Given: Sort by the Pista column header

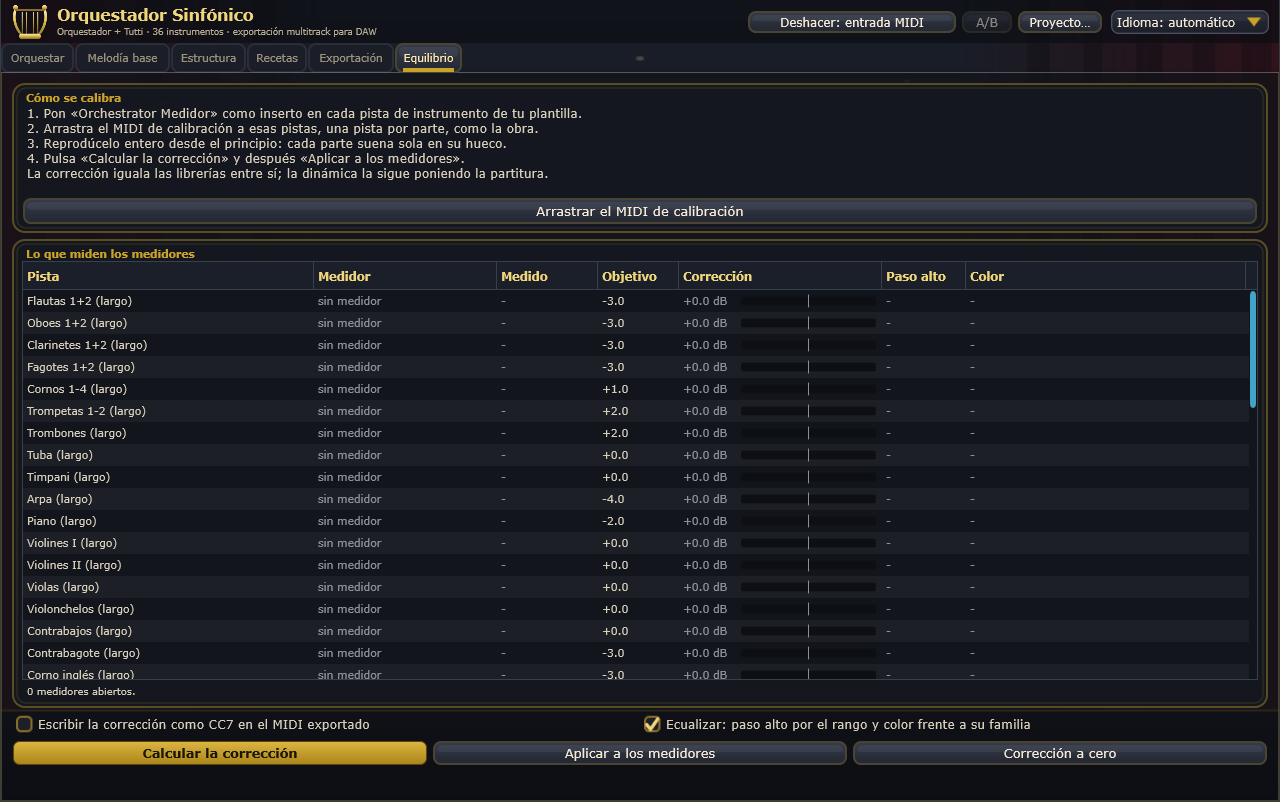Looking at the screenshot, I should point(168,276).
